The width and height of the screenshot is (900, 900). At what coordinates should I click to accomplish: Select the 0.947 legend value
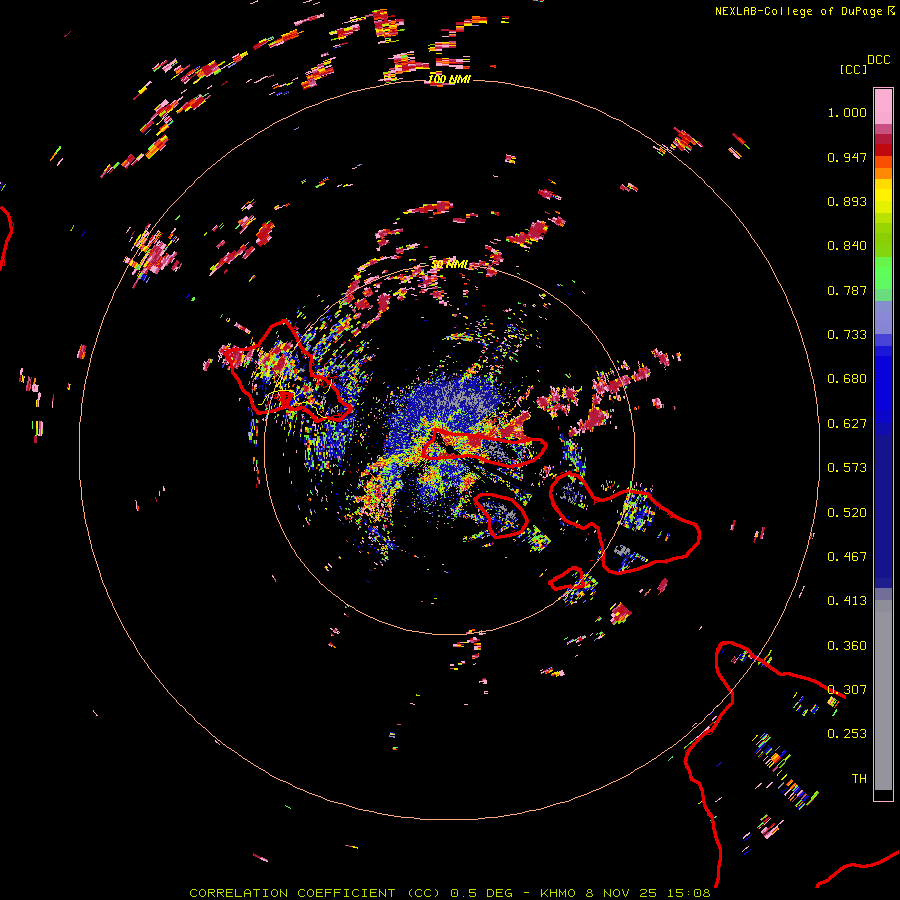[x=847, y=157]
